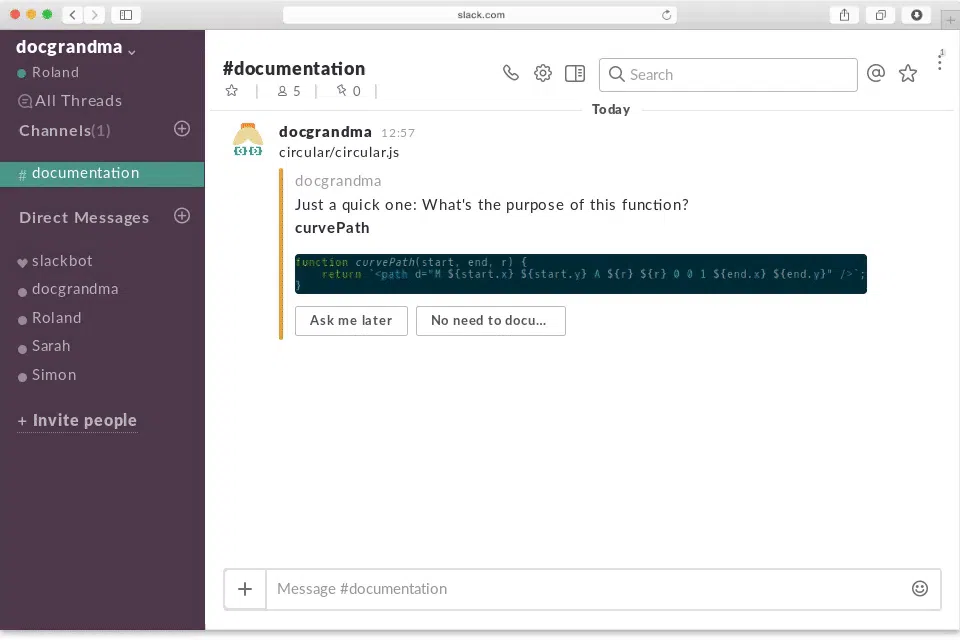This screenshot has height=640, width=960.
Task: Go forward in browser history
Action: click(94, 15)
